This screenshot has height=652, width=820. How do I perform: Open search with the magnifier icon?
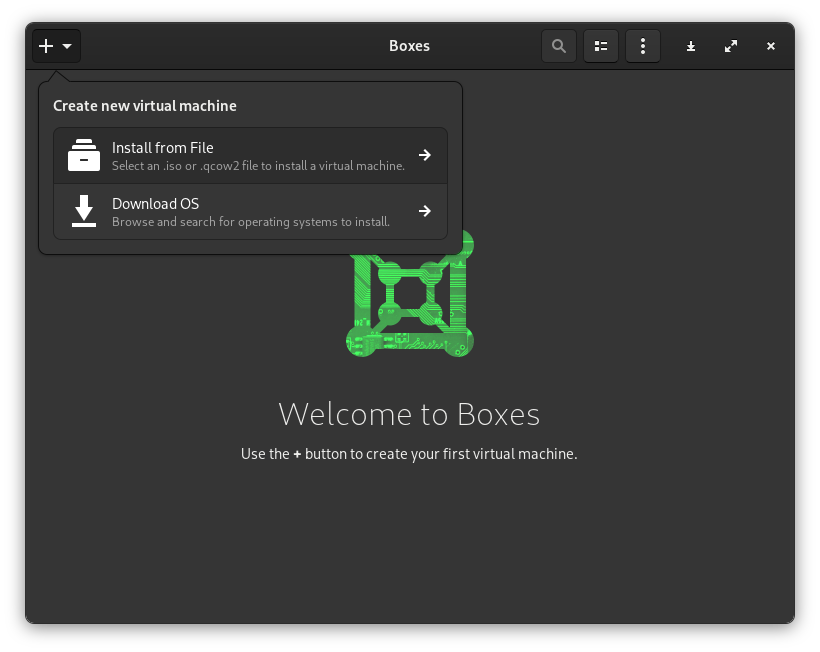click(559, 46)
